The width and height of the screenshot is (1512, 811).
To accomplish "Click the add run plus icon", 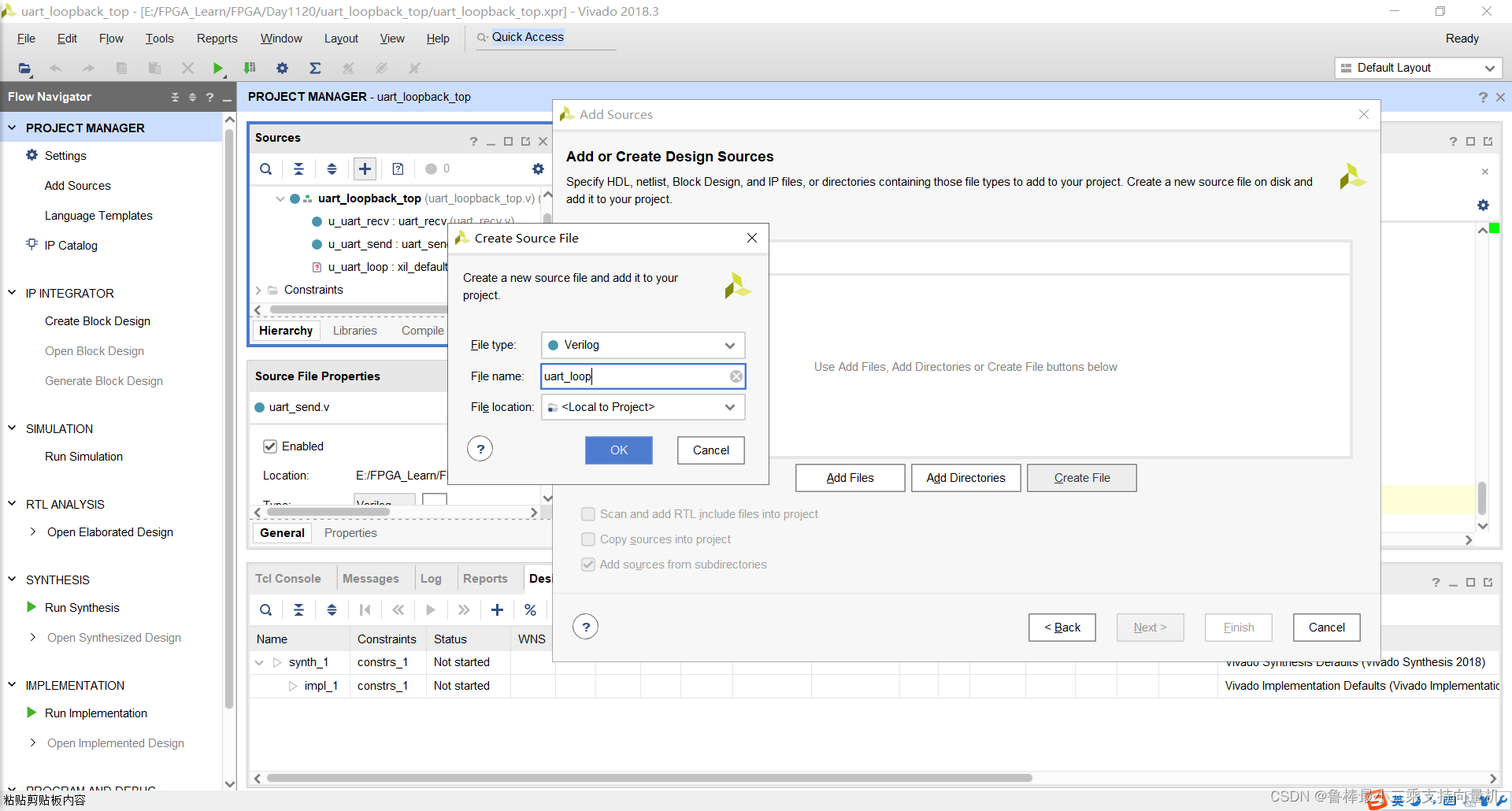I will pyautogui.click(x=497, y=609).
